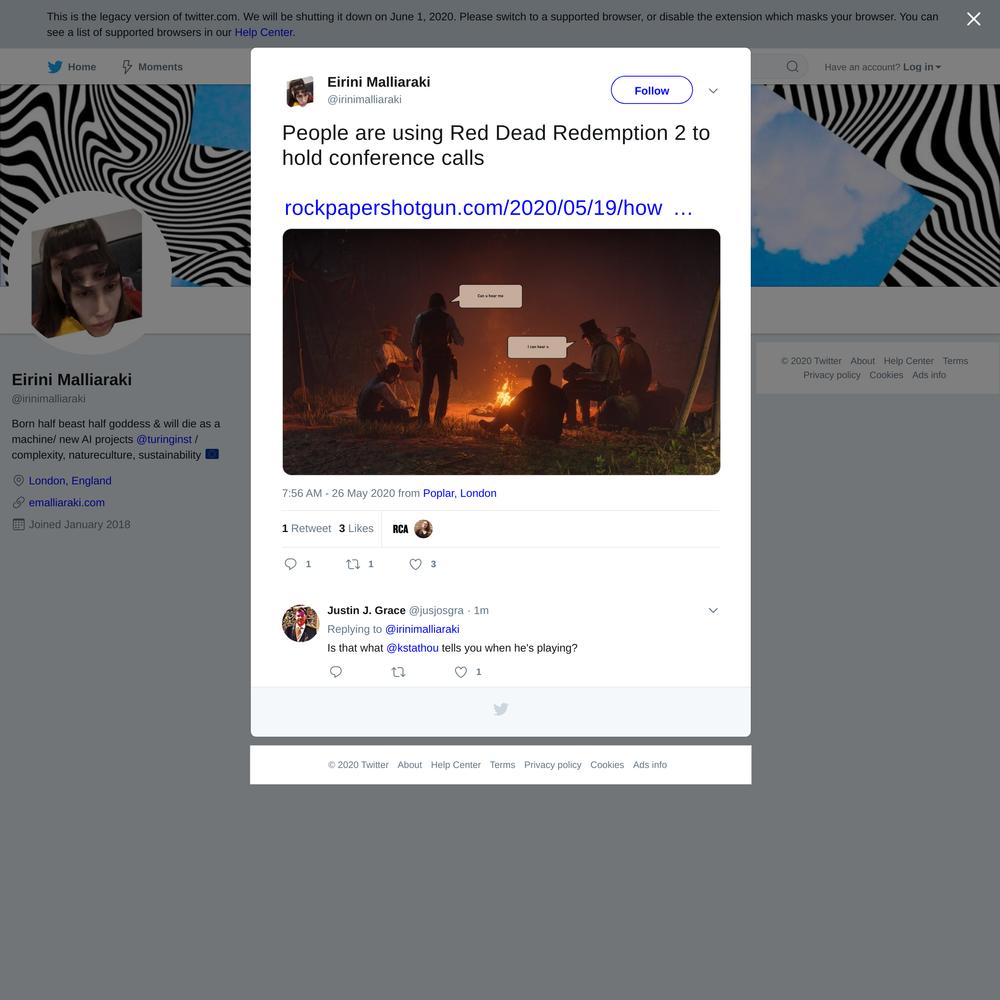Open Cookies in the bottom footer
The height and width of the screenshot is (1000, 1000).
(x=607, y=765)
